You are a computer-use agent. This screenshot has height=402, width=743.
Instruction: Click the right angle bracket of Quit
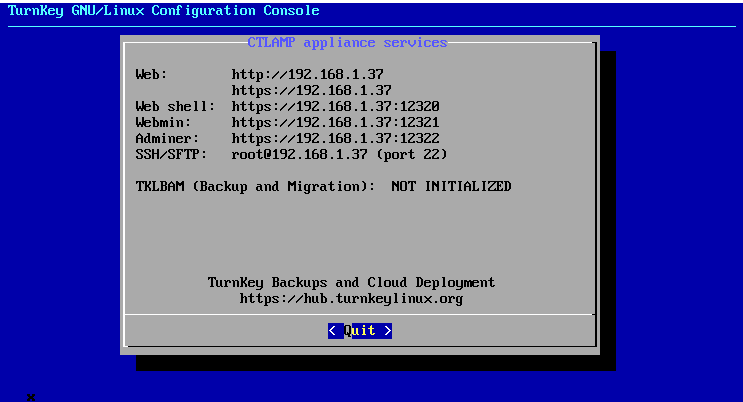387,330
